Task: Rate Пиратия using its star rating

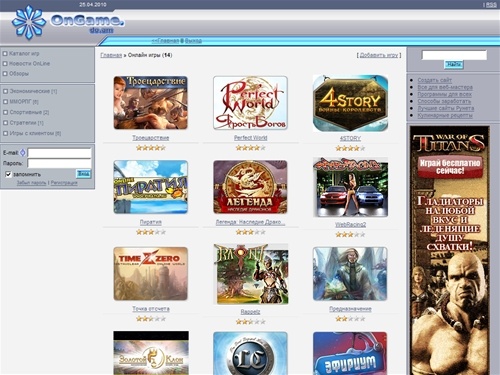Action: (151, 232)
